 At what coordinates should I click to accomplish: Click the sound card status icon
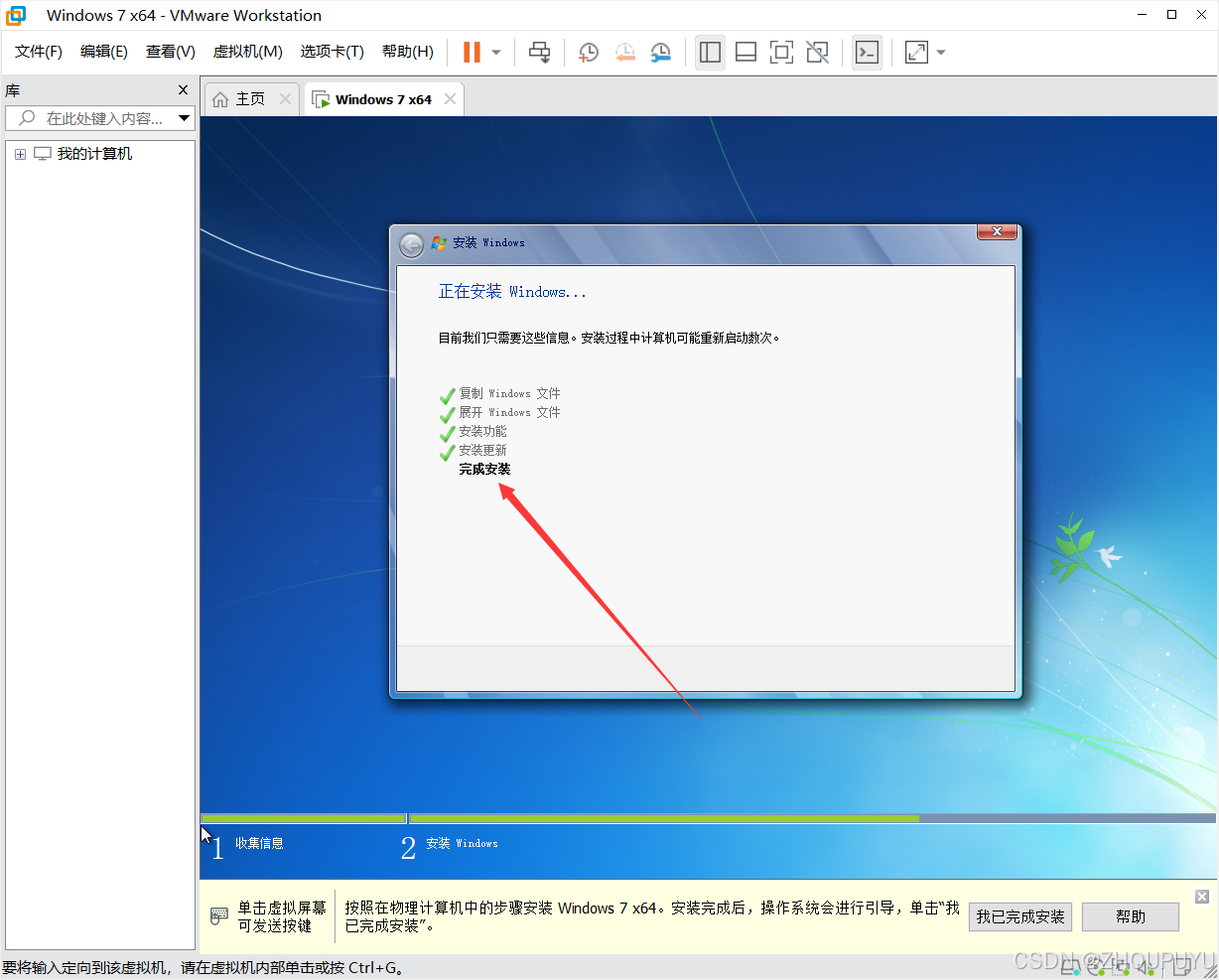(x=1148, y=967)
